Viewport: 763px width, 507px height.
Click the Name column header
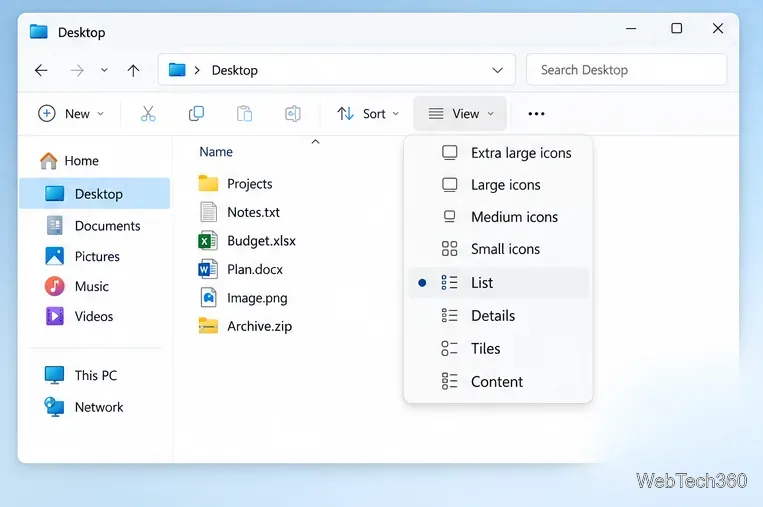click(216, 152)
